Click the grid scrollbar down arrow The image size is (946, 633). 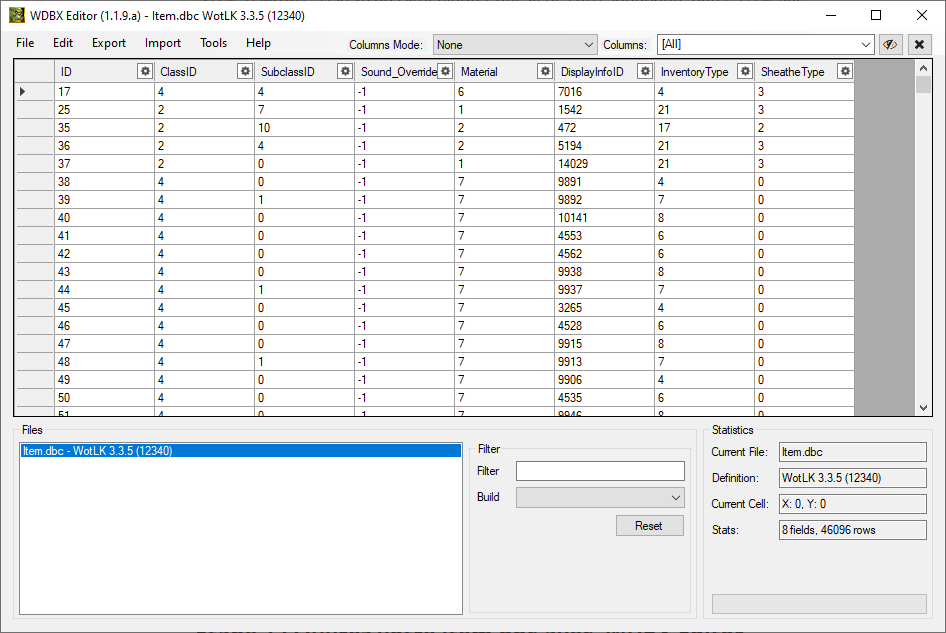point(923,408)
